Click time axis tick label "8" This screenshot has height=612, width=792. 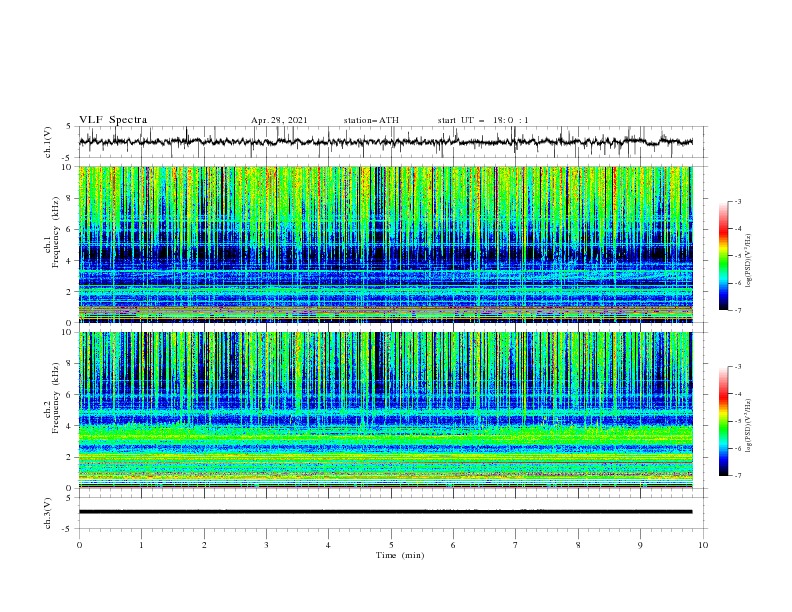pyautogui.click(x=578, y=545)
